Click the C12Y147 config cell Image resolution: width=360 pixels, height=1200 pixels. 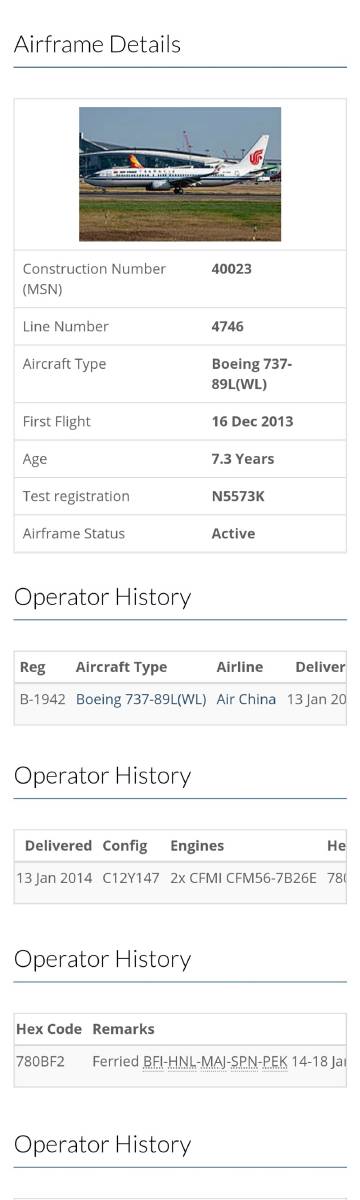(x=131, y=878)
